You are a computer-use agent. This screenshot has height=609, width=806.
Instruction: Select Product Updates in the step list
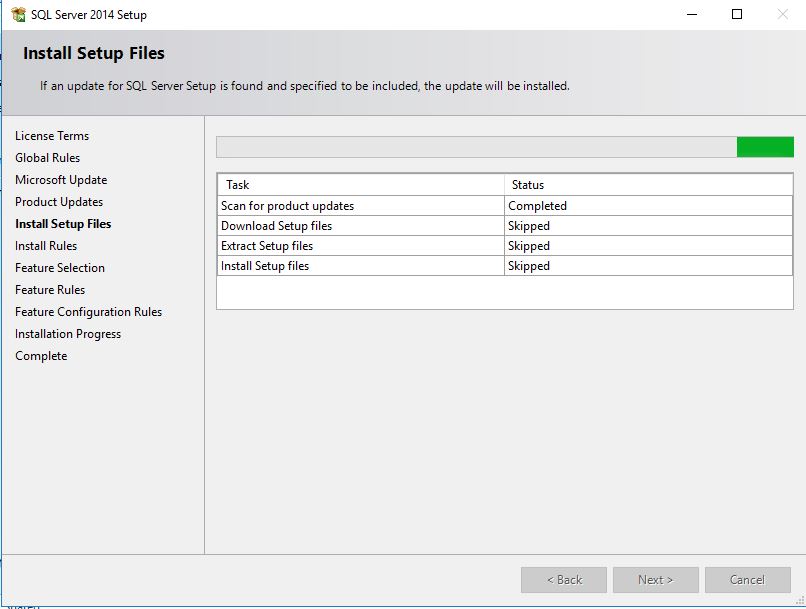tap(59, 202)
